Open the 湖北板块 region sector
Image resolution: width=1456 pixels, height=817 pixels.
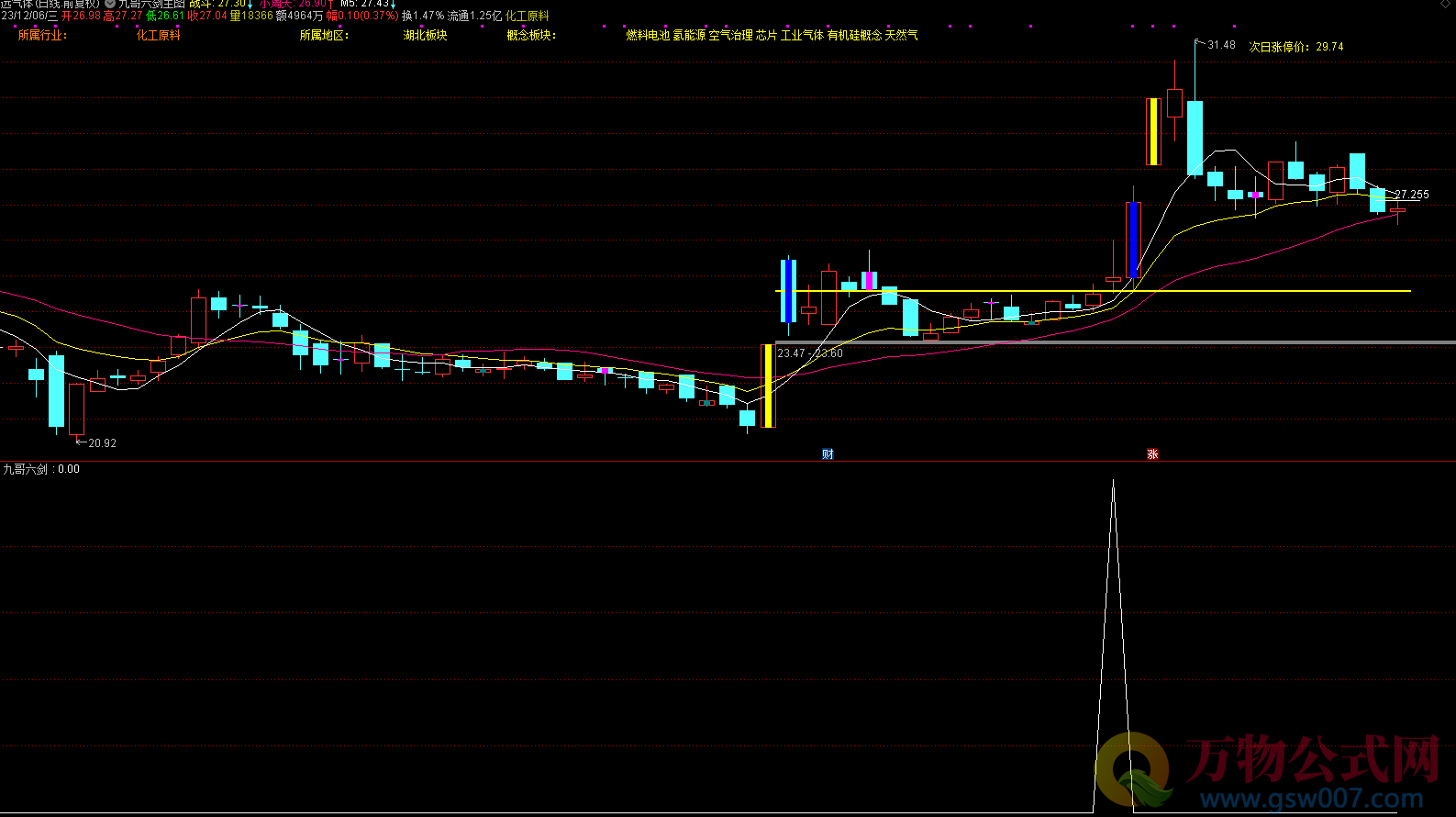pos(425,35)
